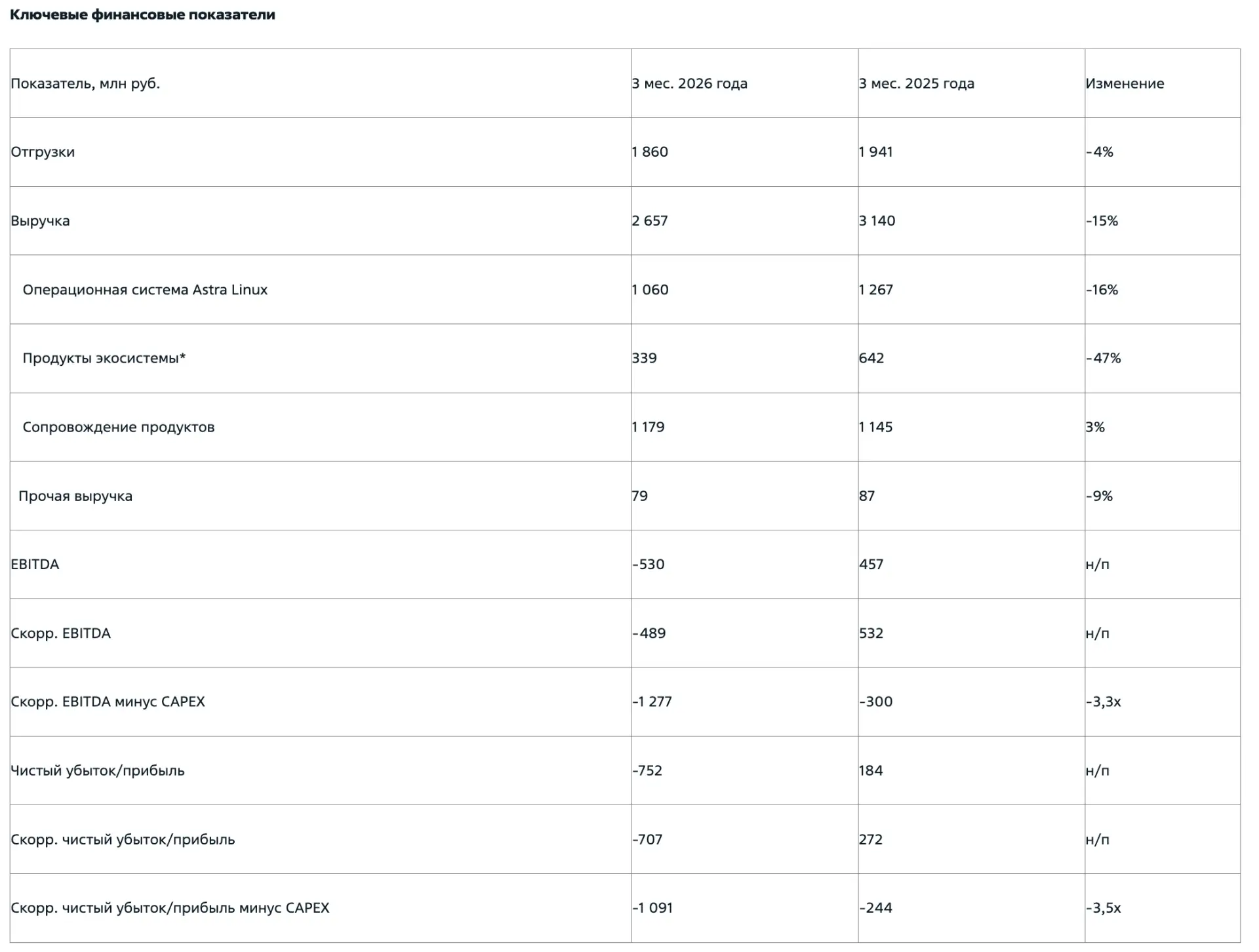Click the 'Продукты экосистемы*' row label

104,358
